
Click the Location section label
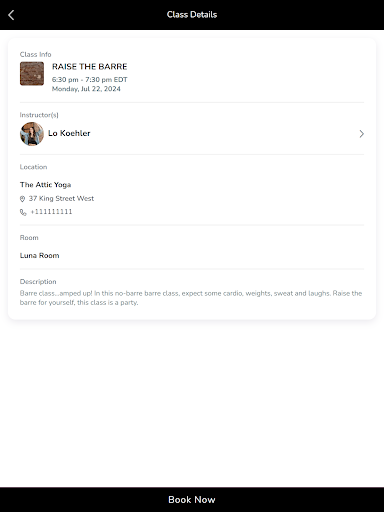click(x=33, y=167)
